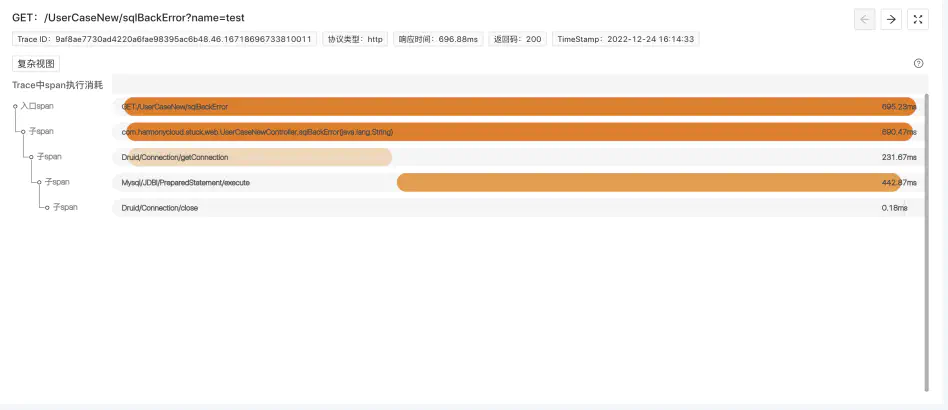Click the Trace ID tag
Viewport: 948px width, 410px height.
click(x=165, y=39)
